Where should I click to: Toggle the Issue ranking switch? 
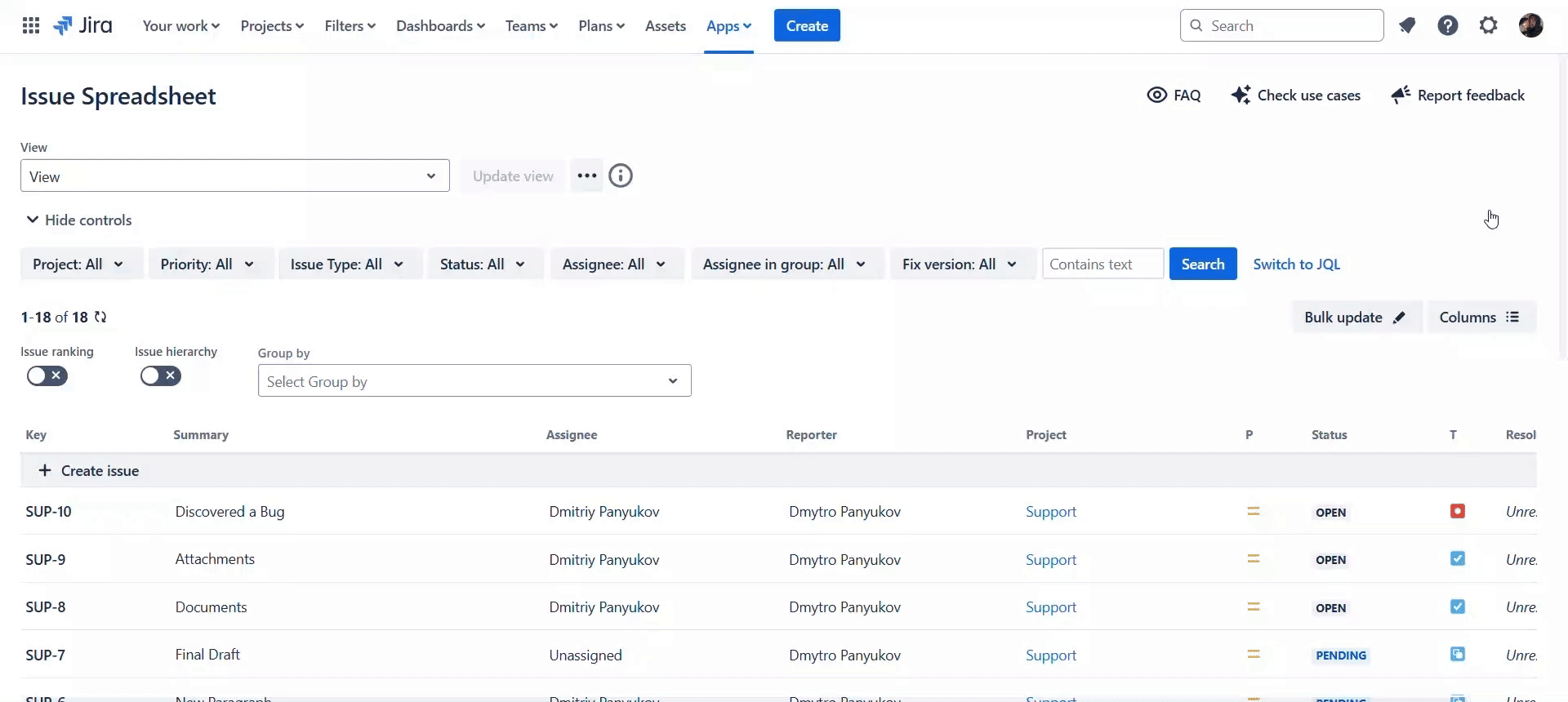pos(47,376)
